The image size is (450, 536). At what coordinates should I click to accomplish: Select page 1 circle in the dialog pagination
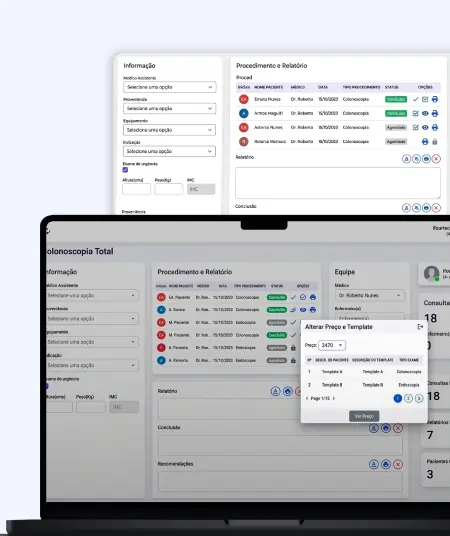coord(398,398)
